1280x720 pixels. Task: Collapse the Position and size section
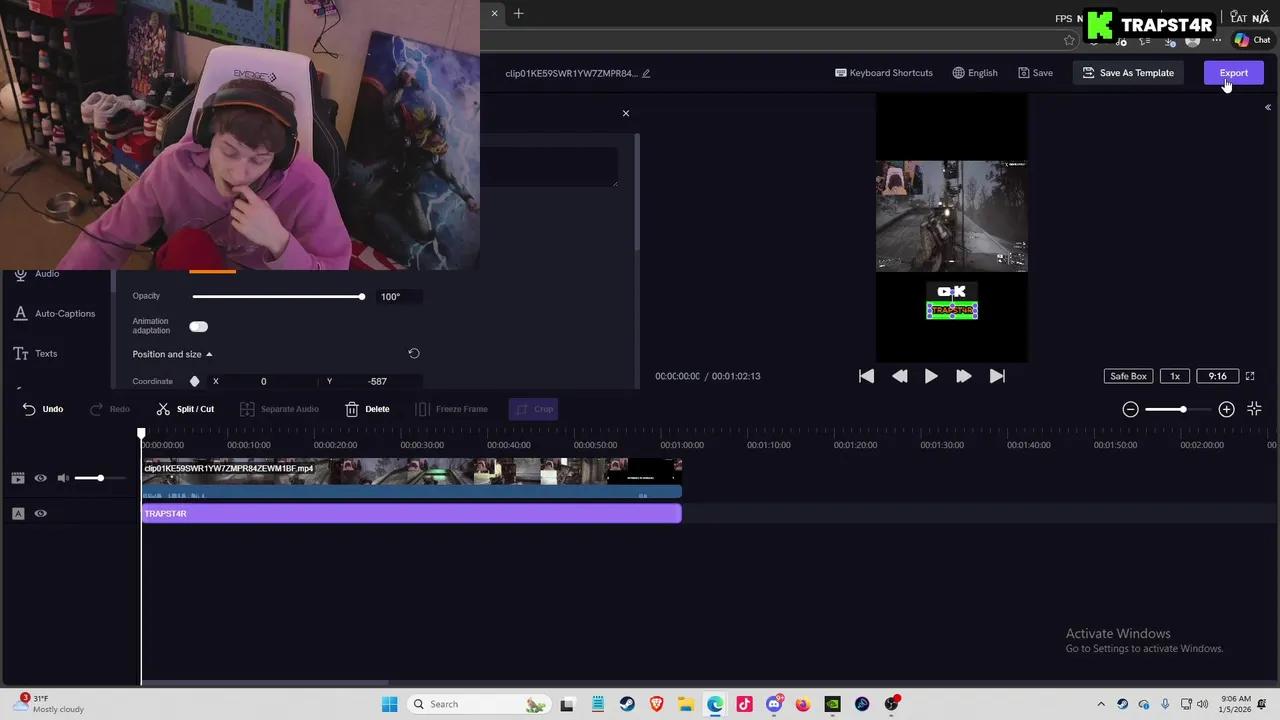[172, 354]
